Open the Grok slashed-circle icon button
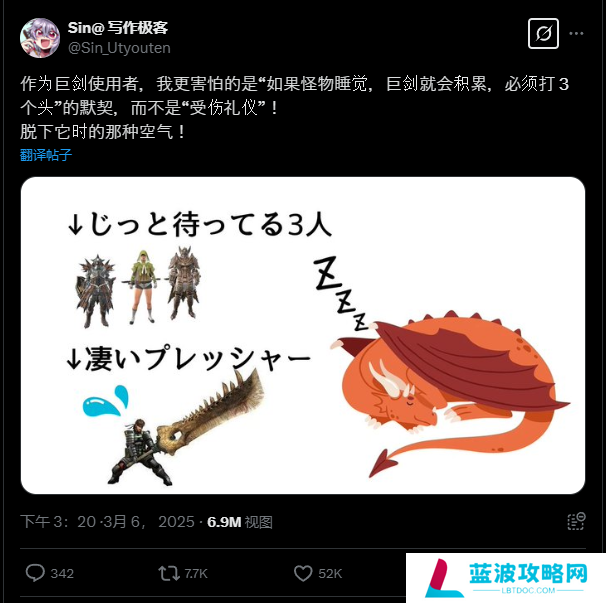Screen dimensions: 606x603 [x=543, y=34]
